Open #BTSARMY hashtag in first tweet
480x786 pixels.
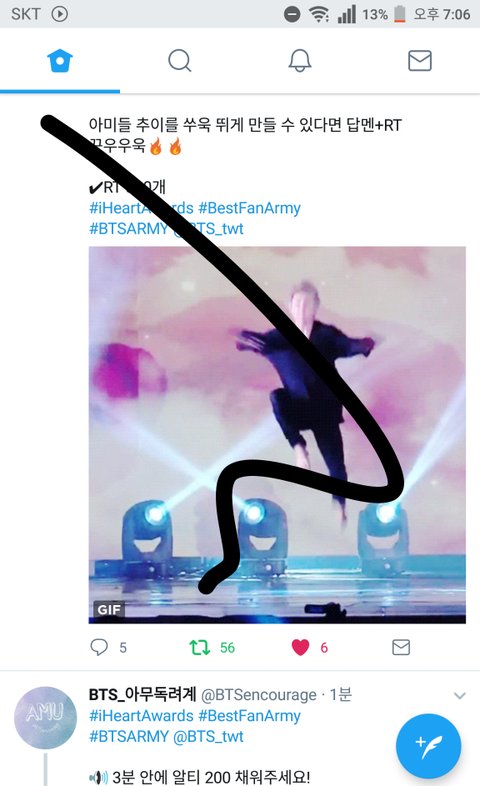[x=128, y=229]
